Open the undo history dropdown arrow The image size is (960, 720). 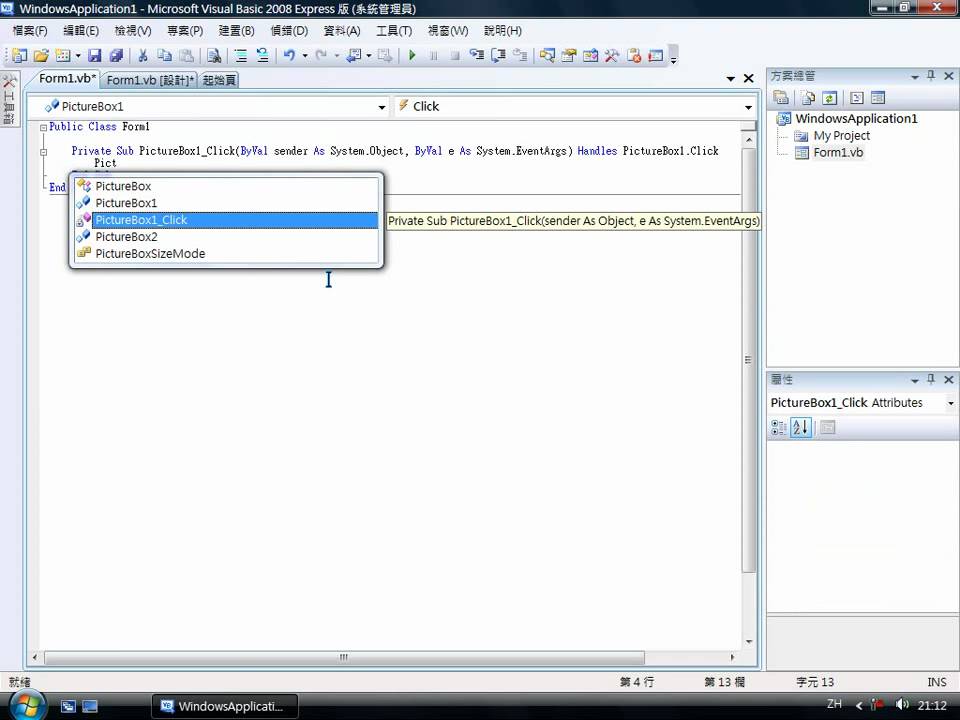coord(305,56)
